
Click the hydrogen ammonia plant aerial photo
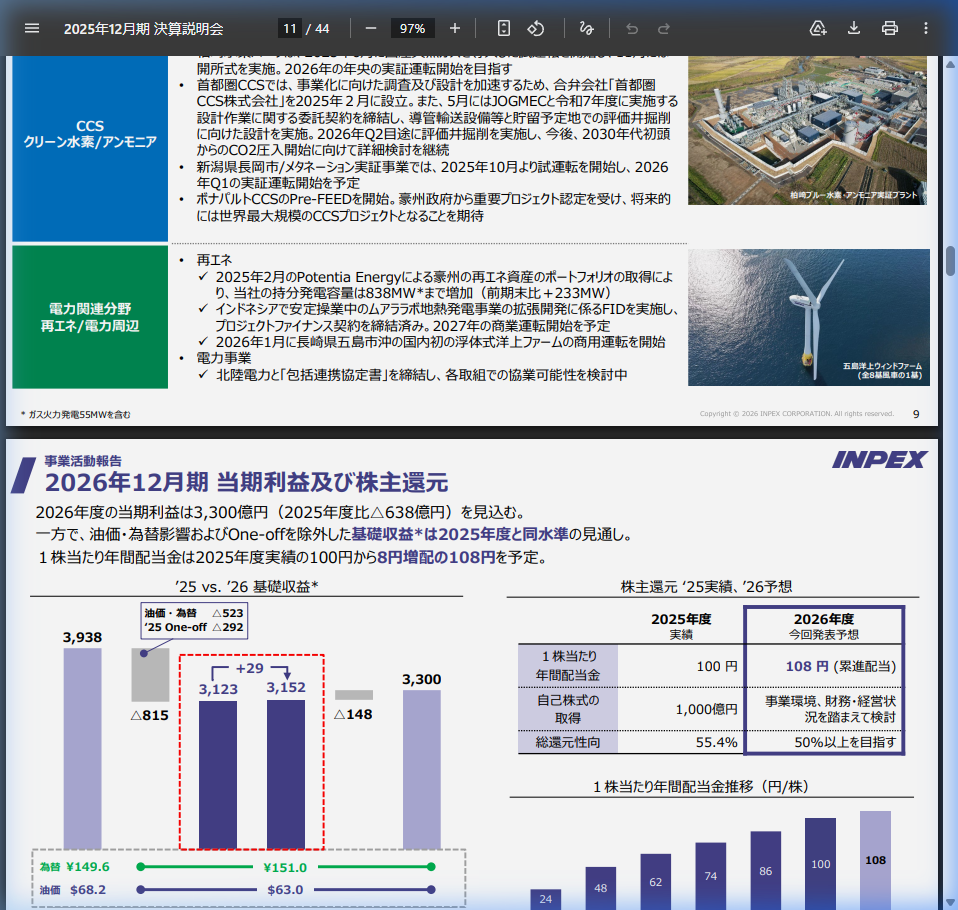pyautogui.click(x=807, y=130)
